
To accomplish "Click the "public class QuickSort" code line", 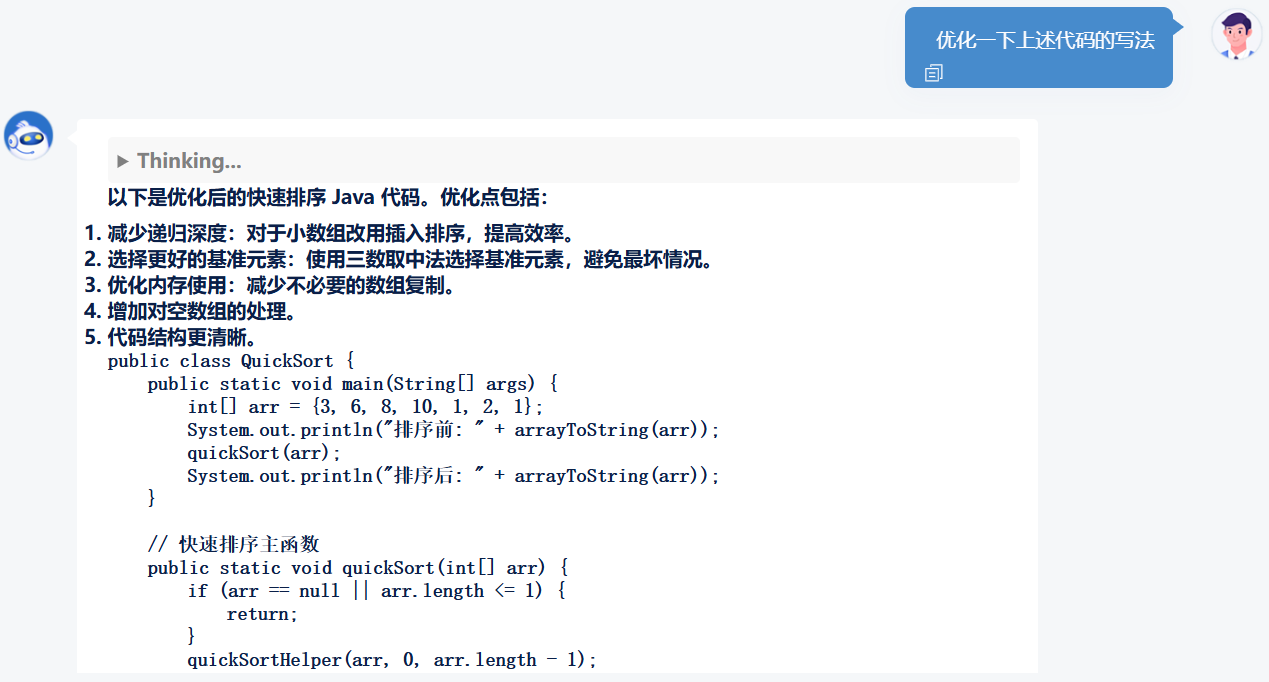I will (231, 361).
